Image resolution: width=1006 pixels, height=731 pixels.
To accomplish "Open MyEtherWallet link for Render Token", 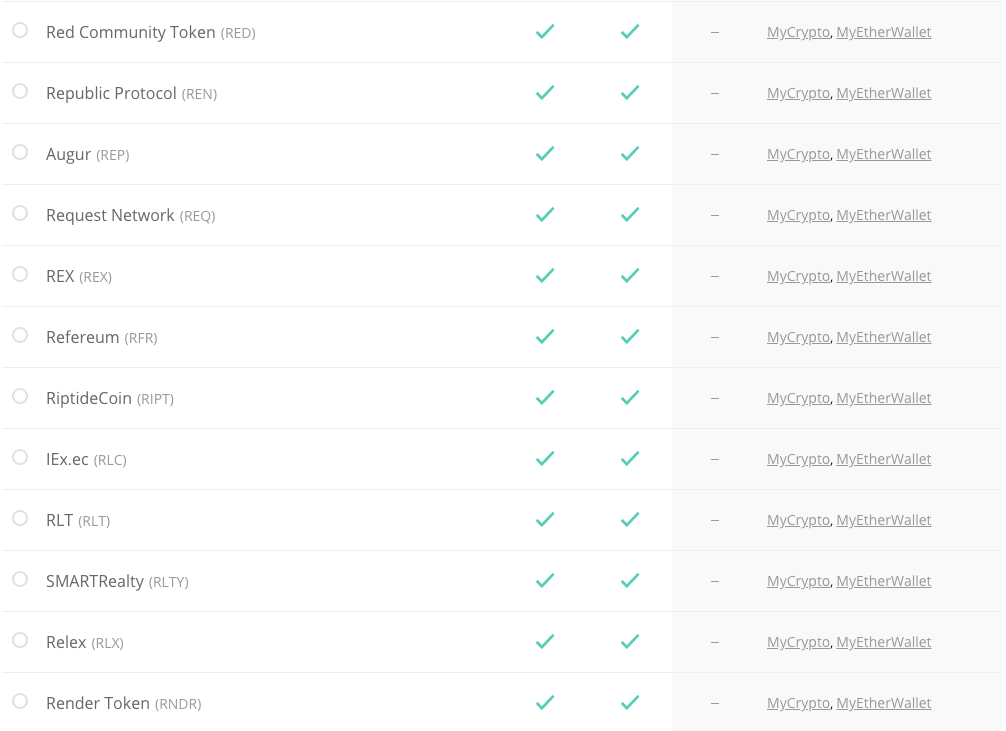I will point(884,703).
